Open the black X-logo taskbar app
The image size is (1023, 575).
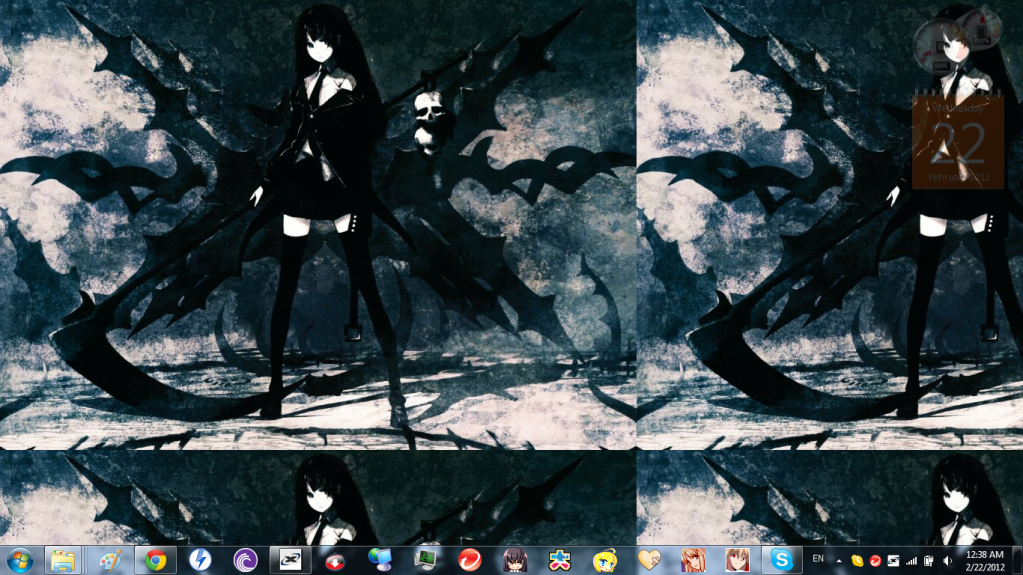290,560
